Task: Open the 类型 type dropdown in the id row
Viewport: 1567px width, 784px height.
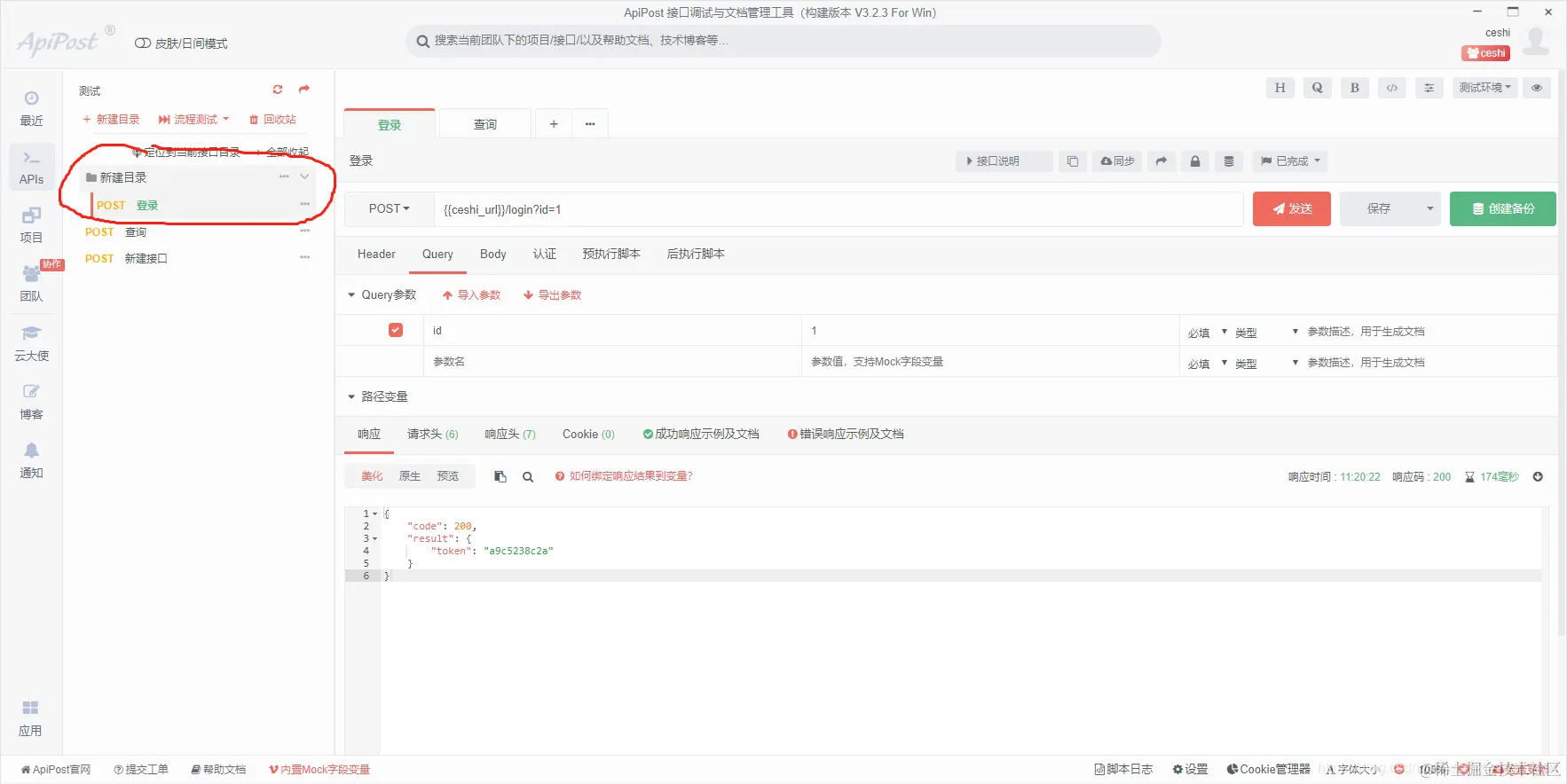Action: (x=1267, y=332)
